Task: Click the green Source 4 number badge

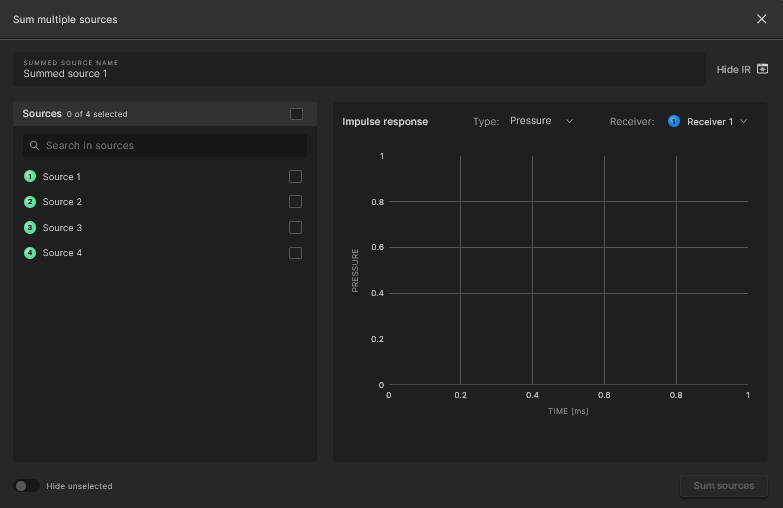Action: coord(30,253)
